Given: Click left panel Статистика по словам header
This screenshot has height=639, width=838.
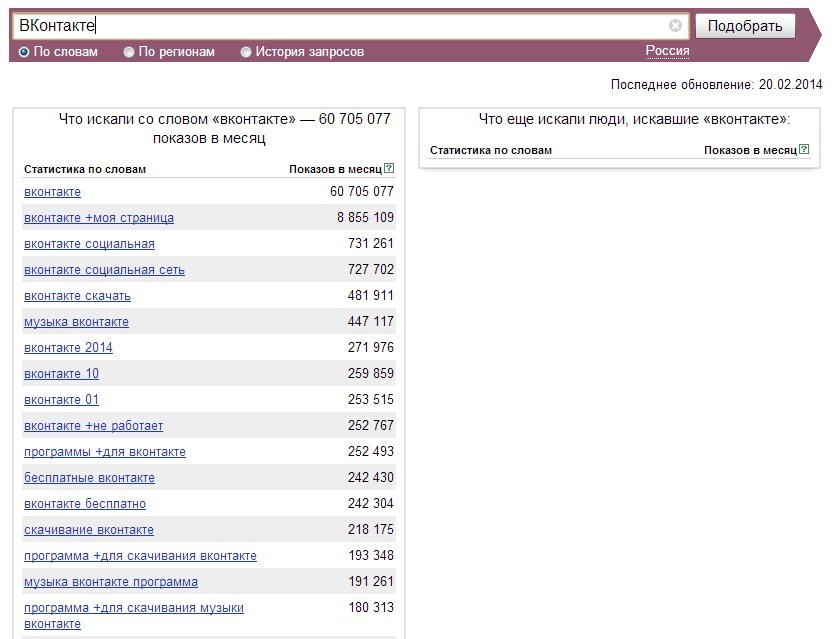Looking at the screenshot, I should coord(85,169).
